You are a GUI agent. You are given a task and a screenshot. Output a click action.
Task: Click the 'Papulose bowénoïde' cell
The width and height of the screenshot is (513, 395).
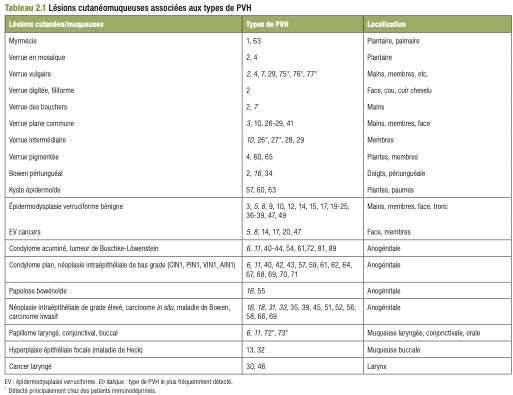click(38, 291)
